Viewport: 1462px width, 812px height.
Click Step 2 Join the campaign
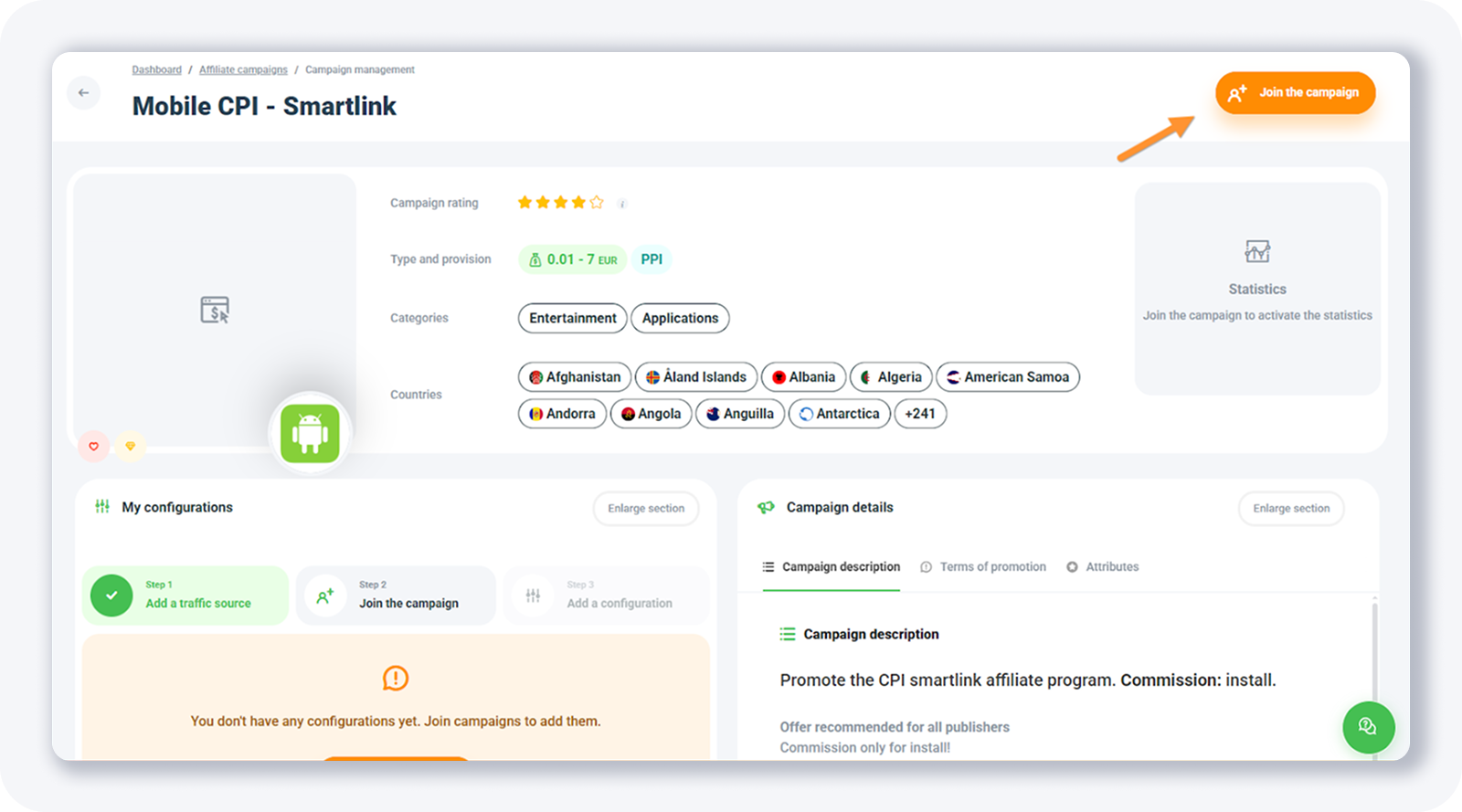tap(396, 596)
